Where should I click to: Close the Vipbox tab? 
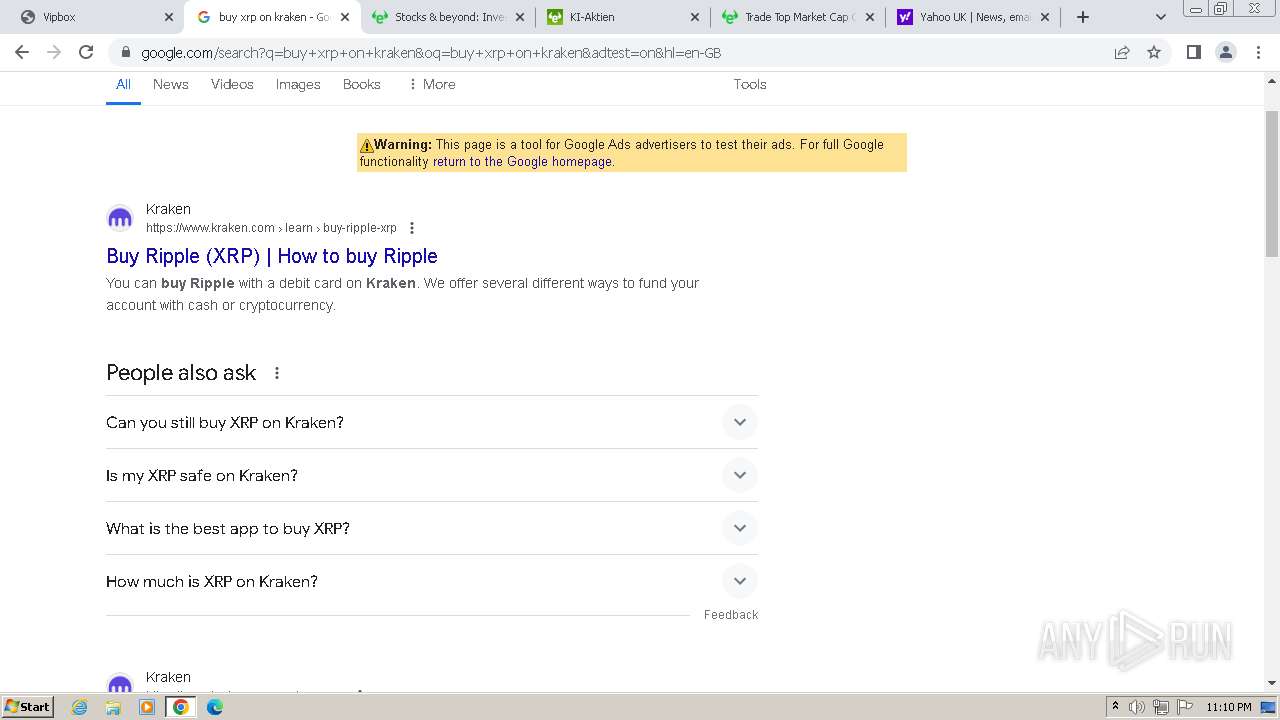(168, 17)
